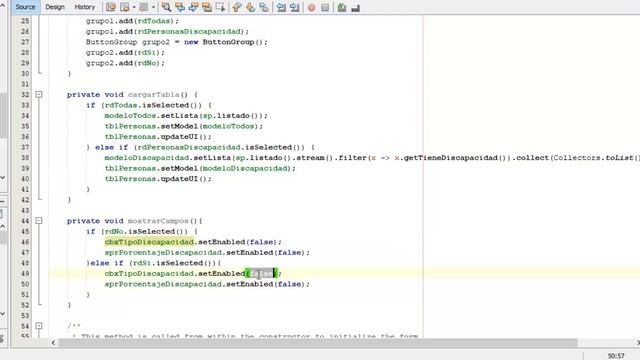Go to Previous Bookmark icon
This screenshot has height=360, width=640.
pyautogui.click(x=237, y=7)
